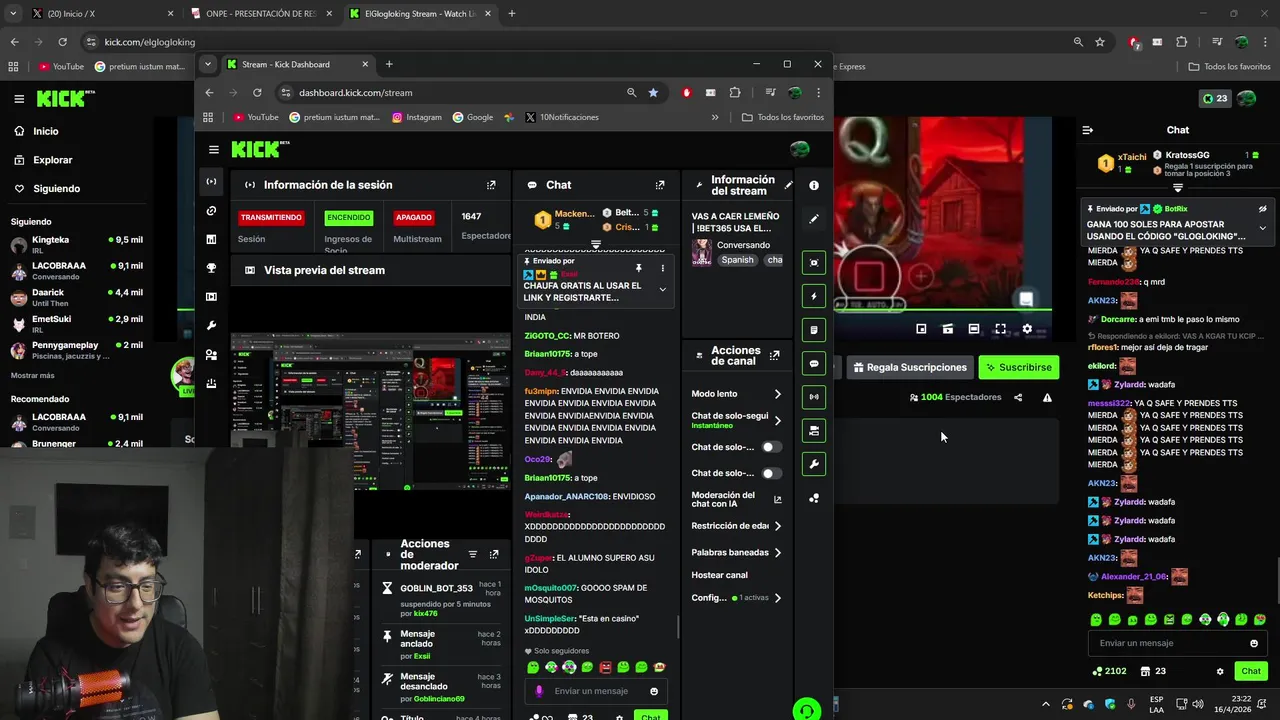This screenshot has height=720, width=1280.
Task: Click the lightning bolt icon in dashboard right toolbar
Action: pyautogui.click(x=814, y=296)
